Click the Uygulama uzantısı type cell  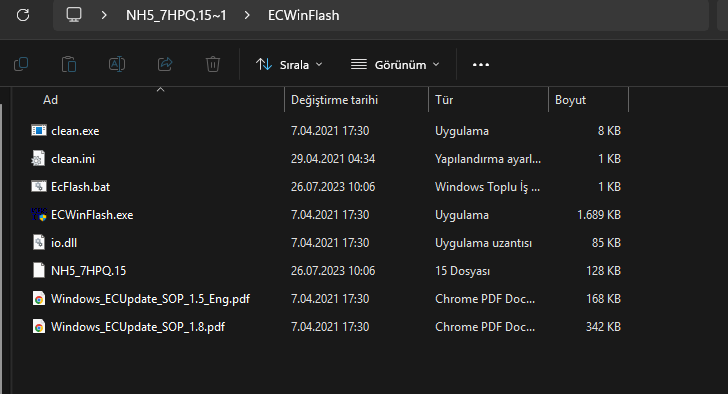click(483, 243)
